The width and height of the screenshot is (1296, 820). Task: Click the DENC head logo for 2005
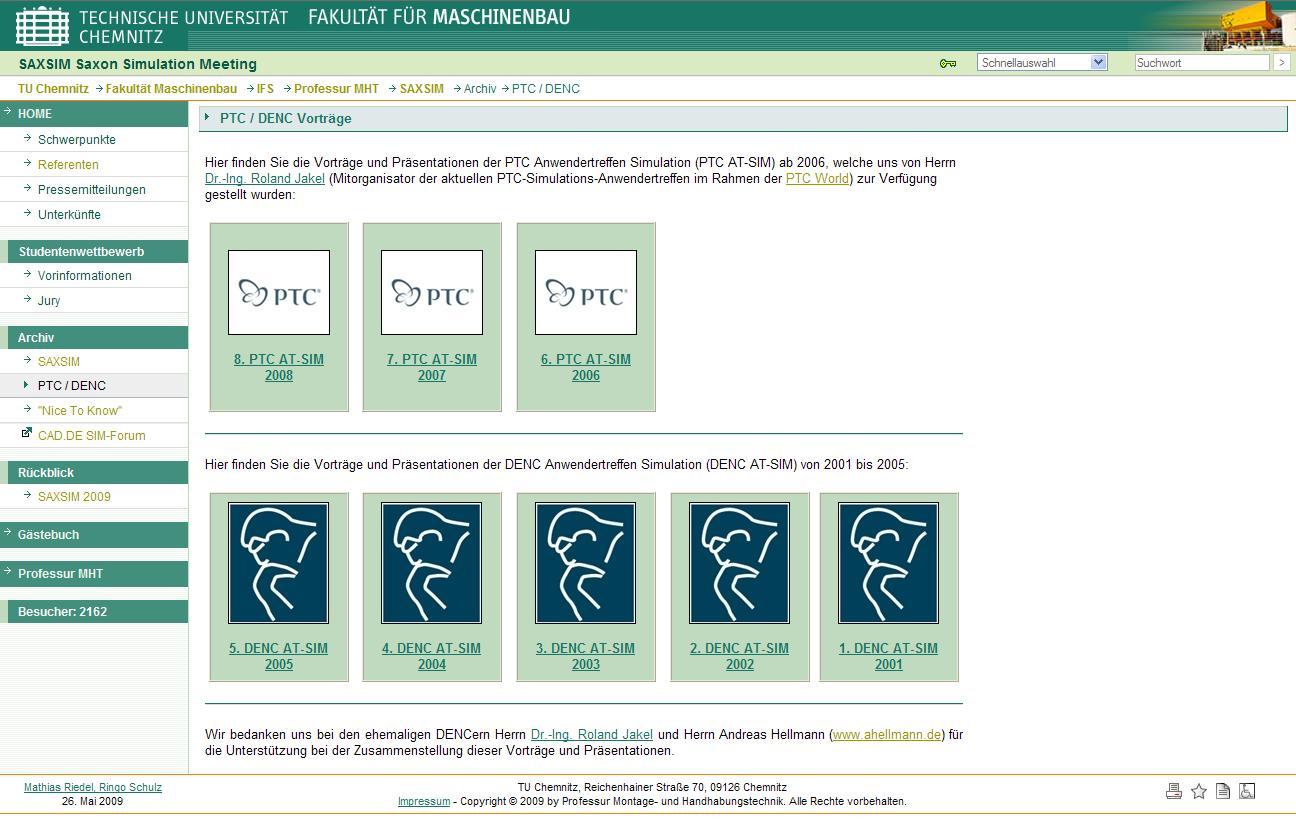point(279,563)
